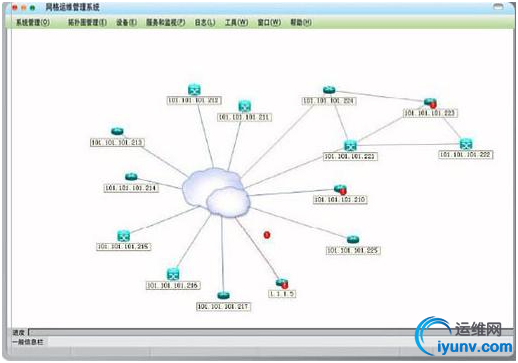Click the standalone red alarm dot

(x=267, y=235)
